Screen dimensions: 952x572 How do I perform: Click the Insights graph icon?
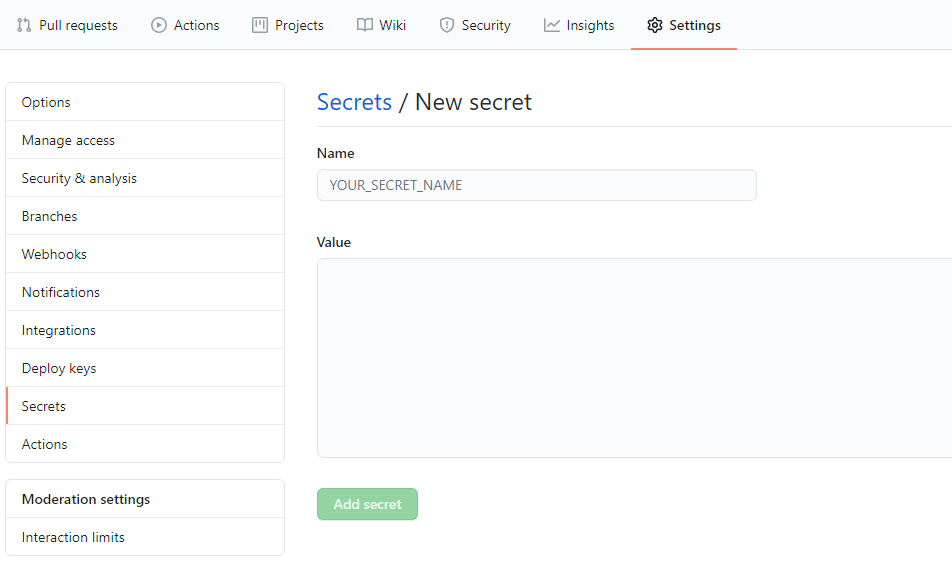pos(551,25)
